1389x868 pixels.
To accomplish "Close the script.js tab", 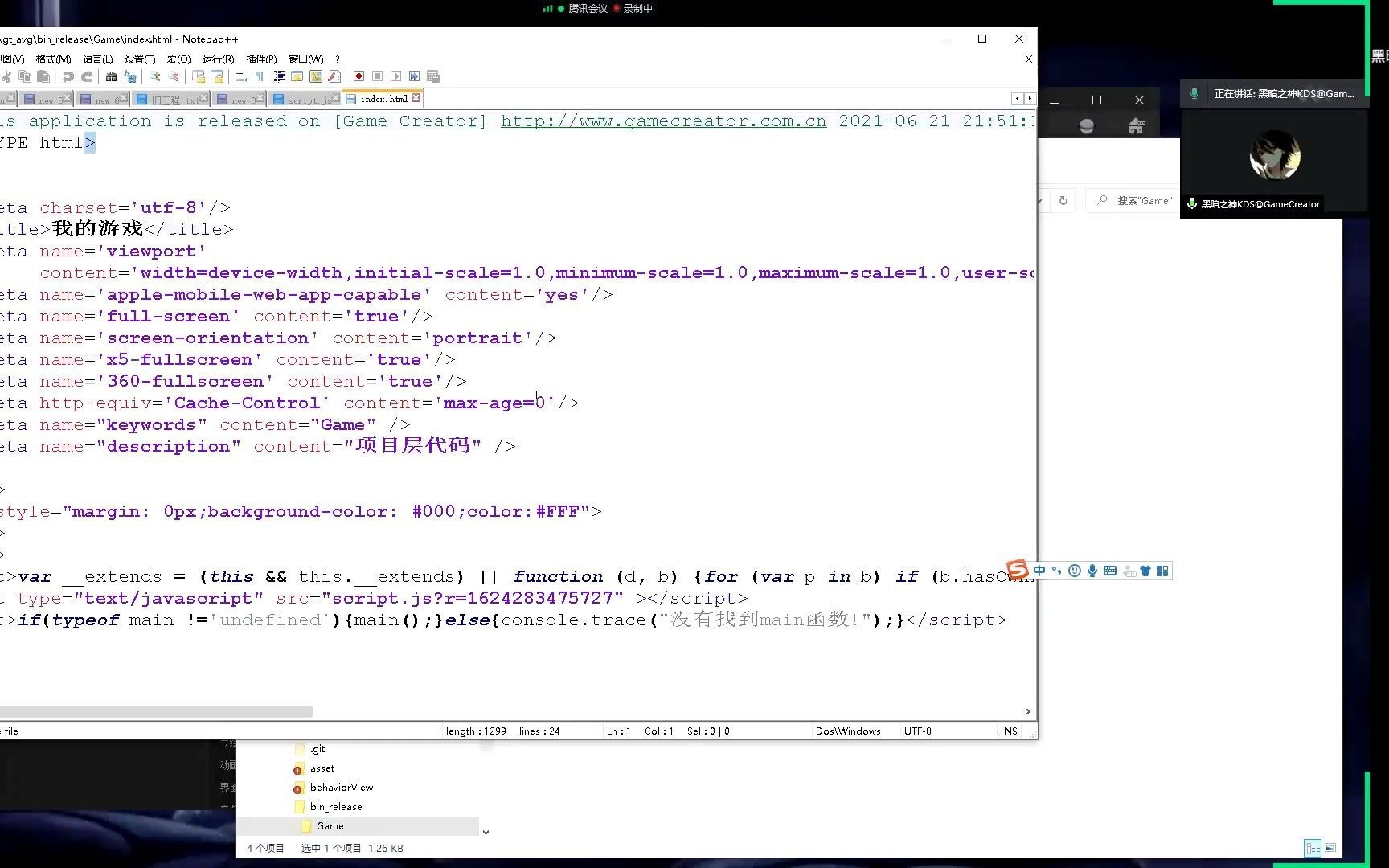I will (x=336, y=97).
